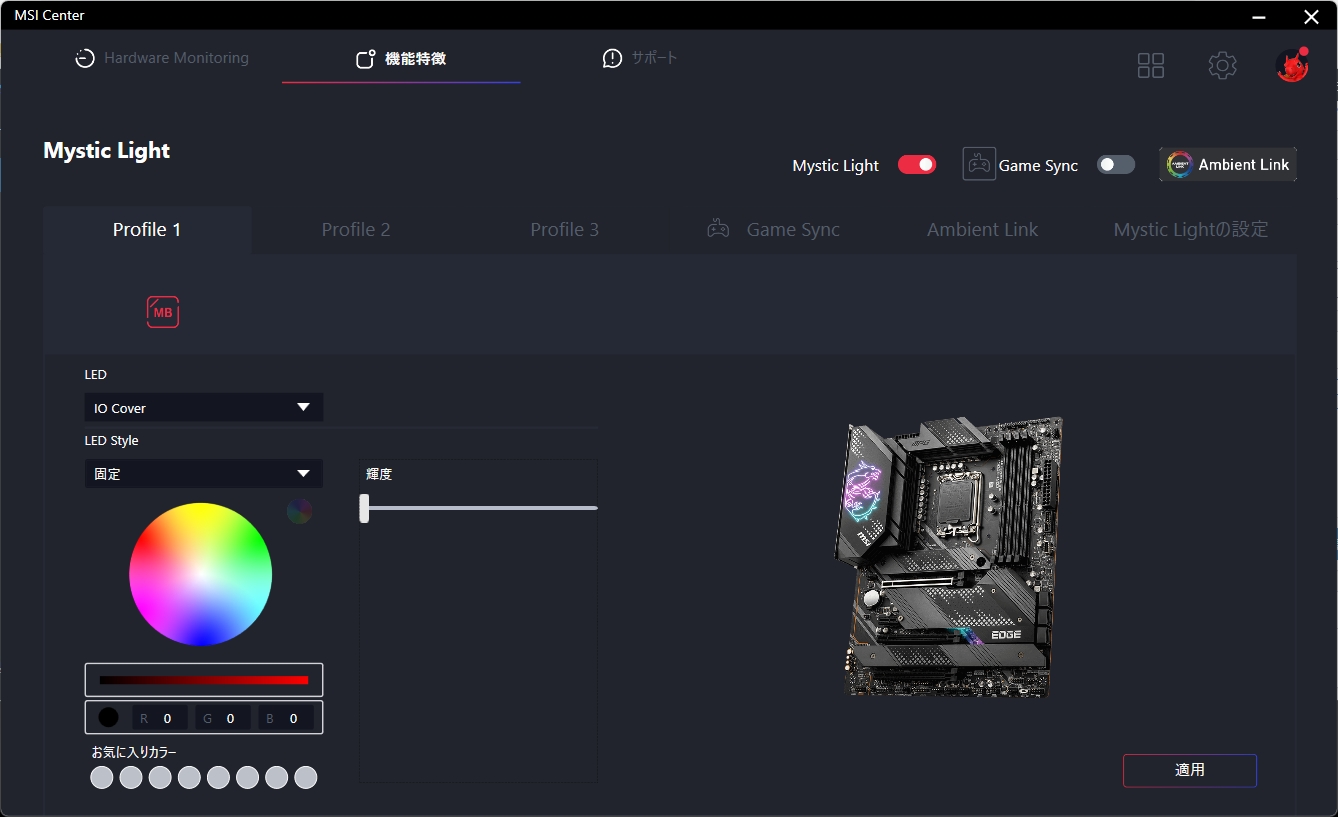Open the app grid icon top right
The height and width of the screenshot is (817, 1338).
point(1150,64)
